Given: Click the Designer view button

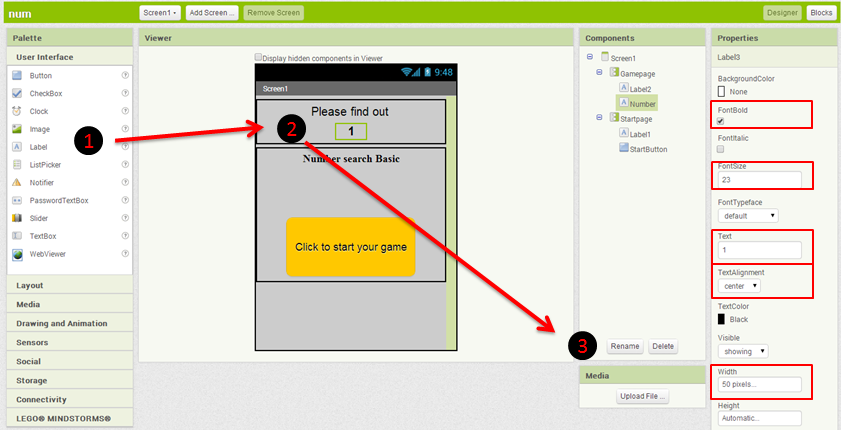Looking at the screenshot, I should (x=783, y=13).
